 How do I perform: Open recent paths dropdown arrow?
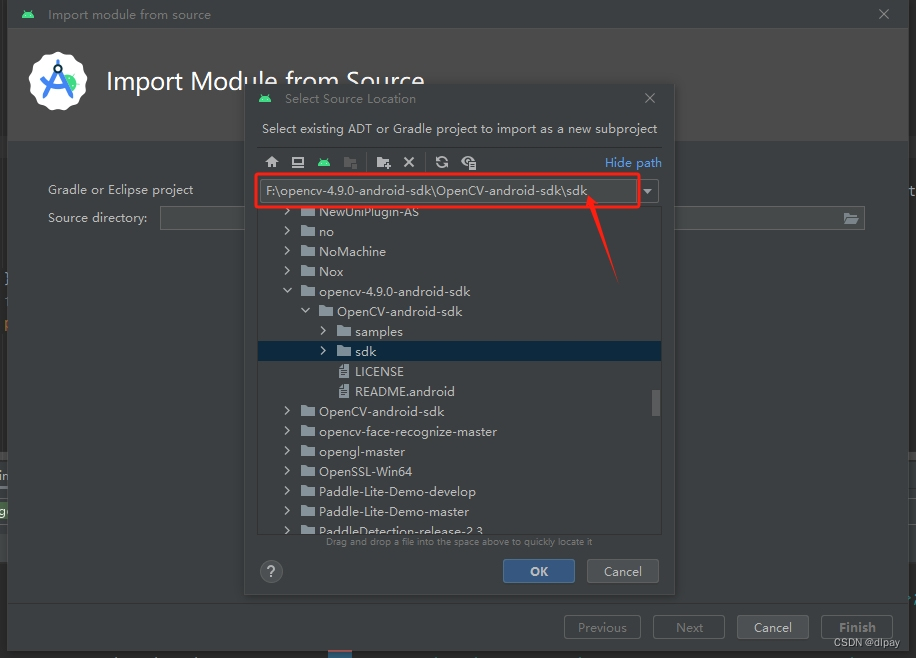(647, 191)
